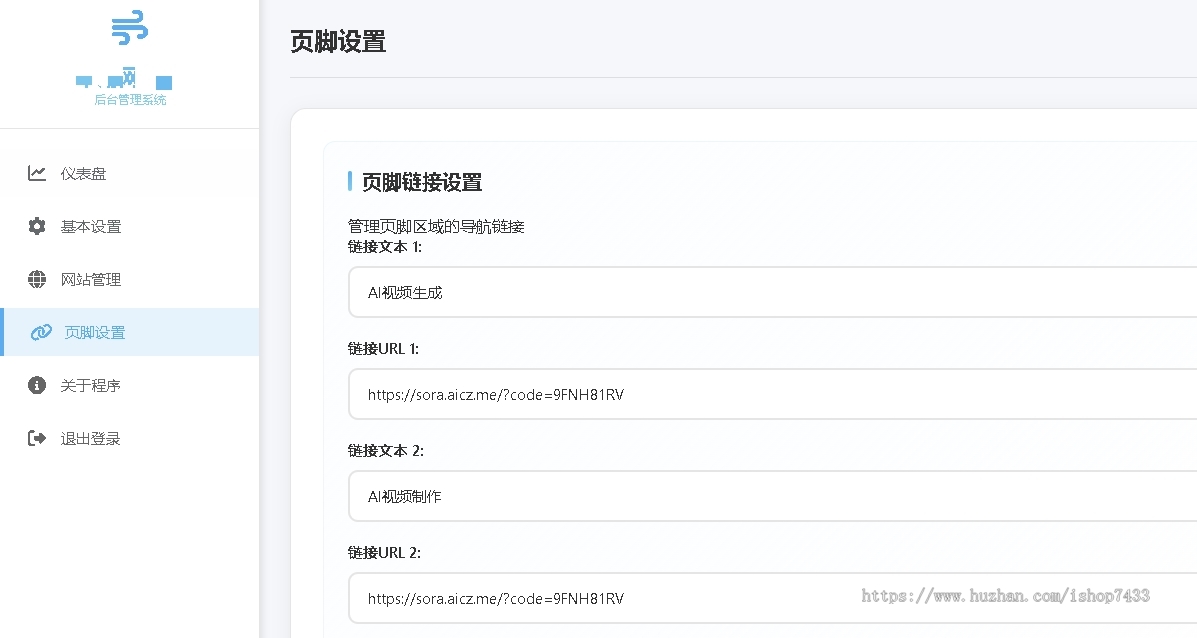Image resolution: width=1197 pixels, height=638 pixels.
Task: Click the 页脚设置 page heading
Action: 338,41
